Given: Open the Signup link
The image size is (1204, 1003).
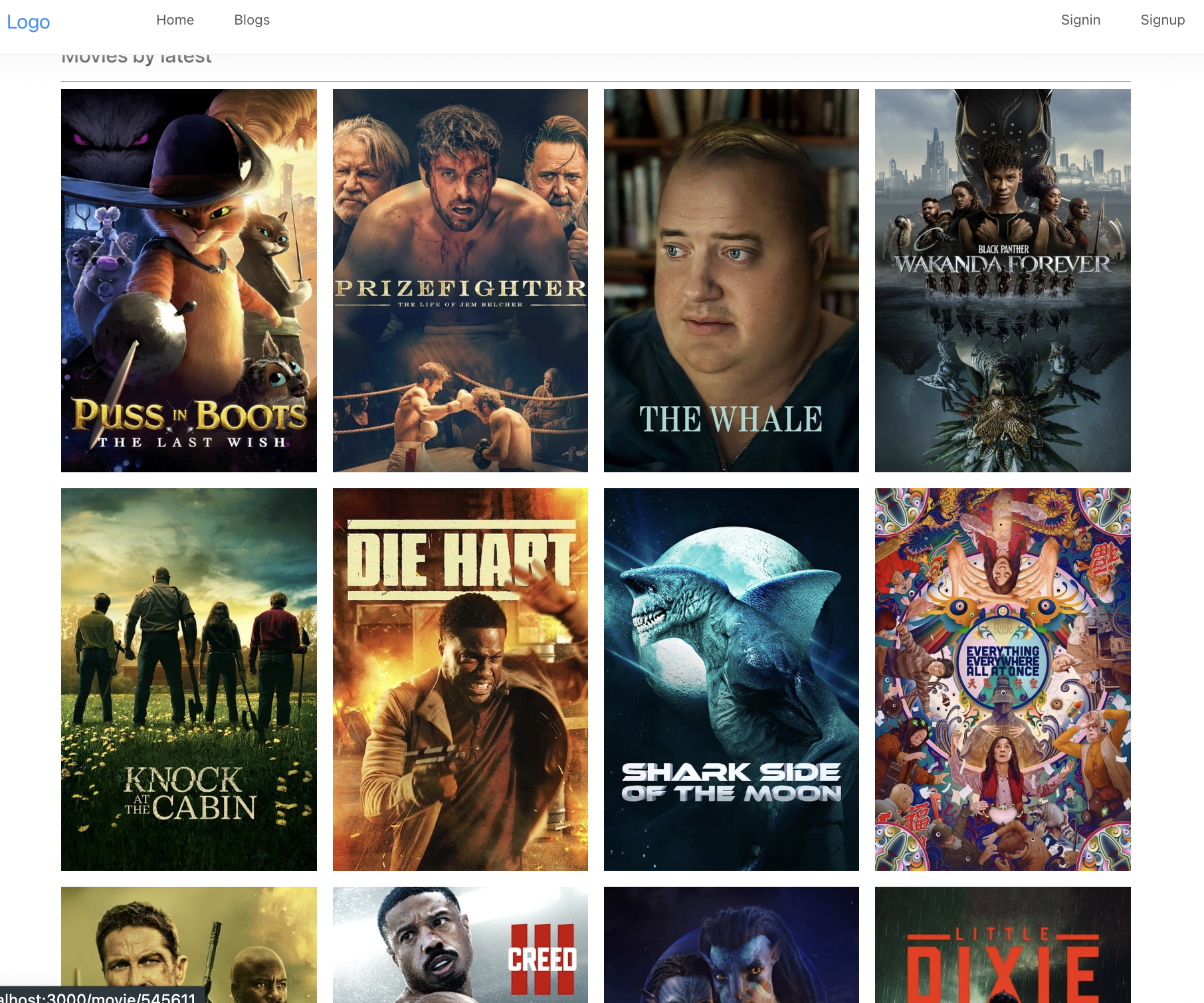Looking at the screenshot, I should coord(1162,20).
